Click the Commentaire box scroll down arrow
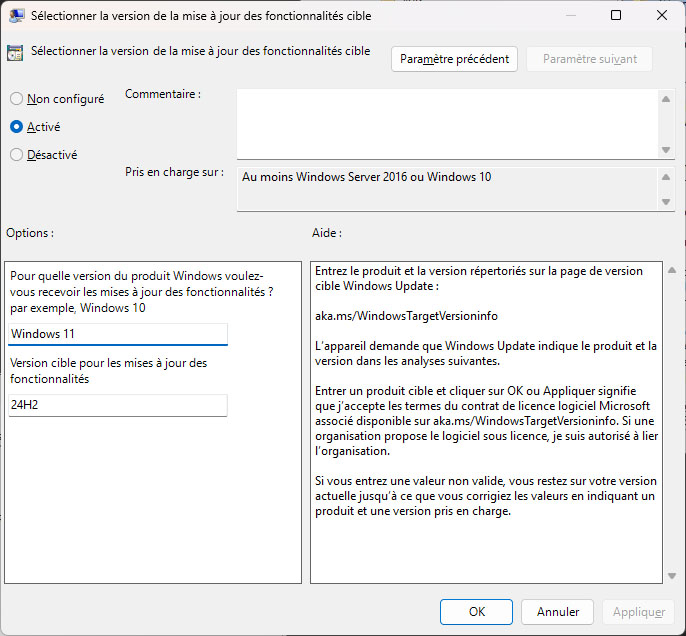The image size is (686, 636). pyautogui.click(x=666, y=150)
